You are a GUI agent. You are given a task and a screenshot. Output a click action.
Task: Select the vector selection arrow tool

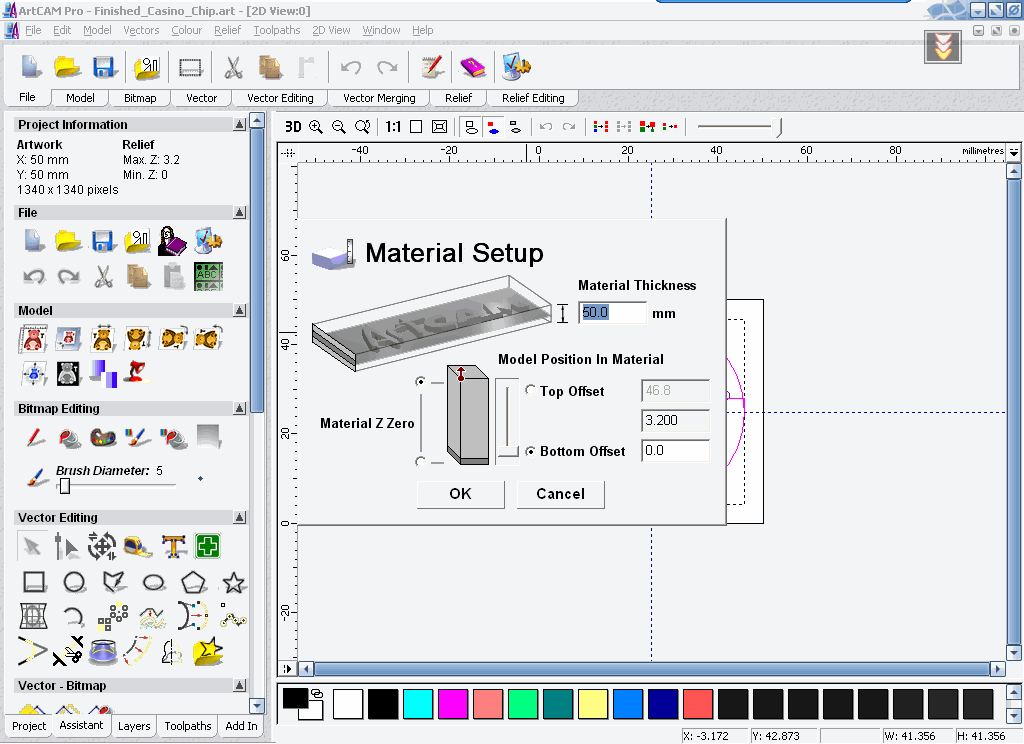(x=32, y=546)
